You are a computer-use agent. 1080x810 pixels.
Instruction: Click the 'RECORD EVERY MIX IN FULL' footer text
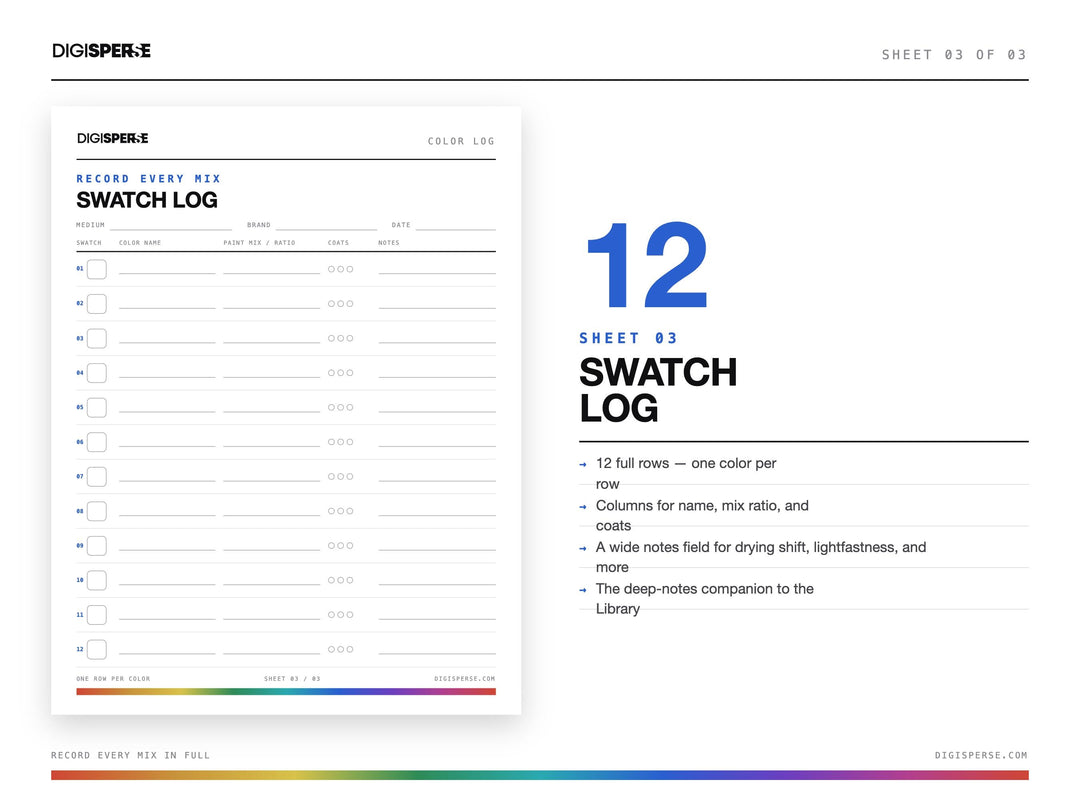[x=130, y=756]
